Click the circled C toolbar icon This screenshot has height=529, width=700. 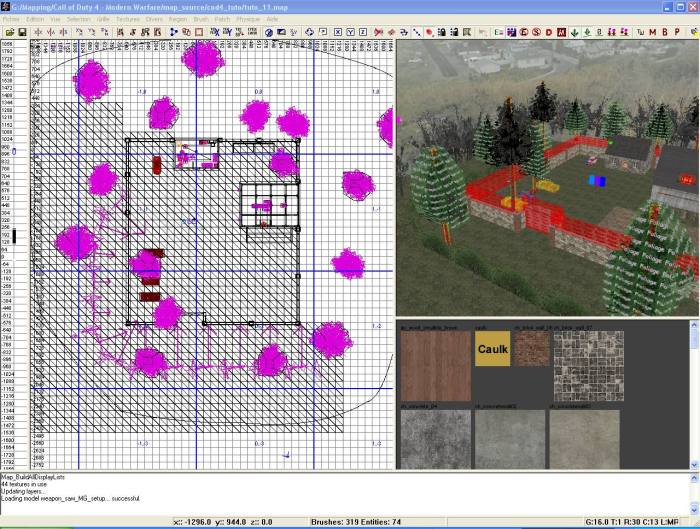524,32
